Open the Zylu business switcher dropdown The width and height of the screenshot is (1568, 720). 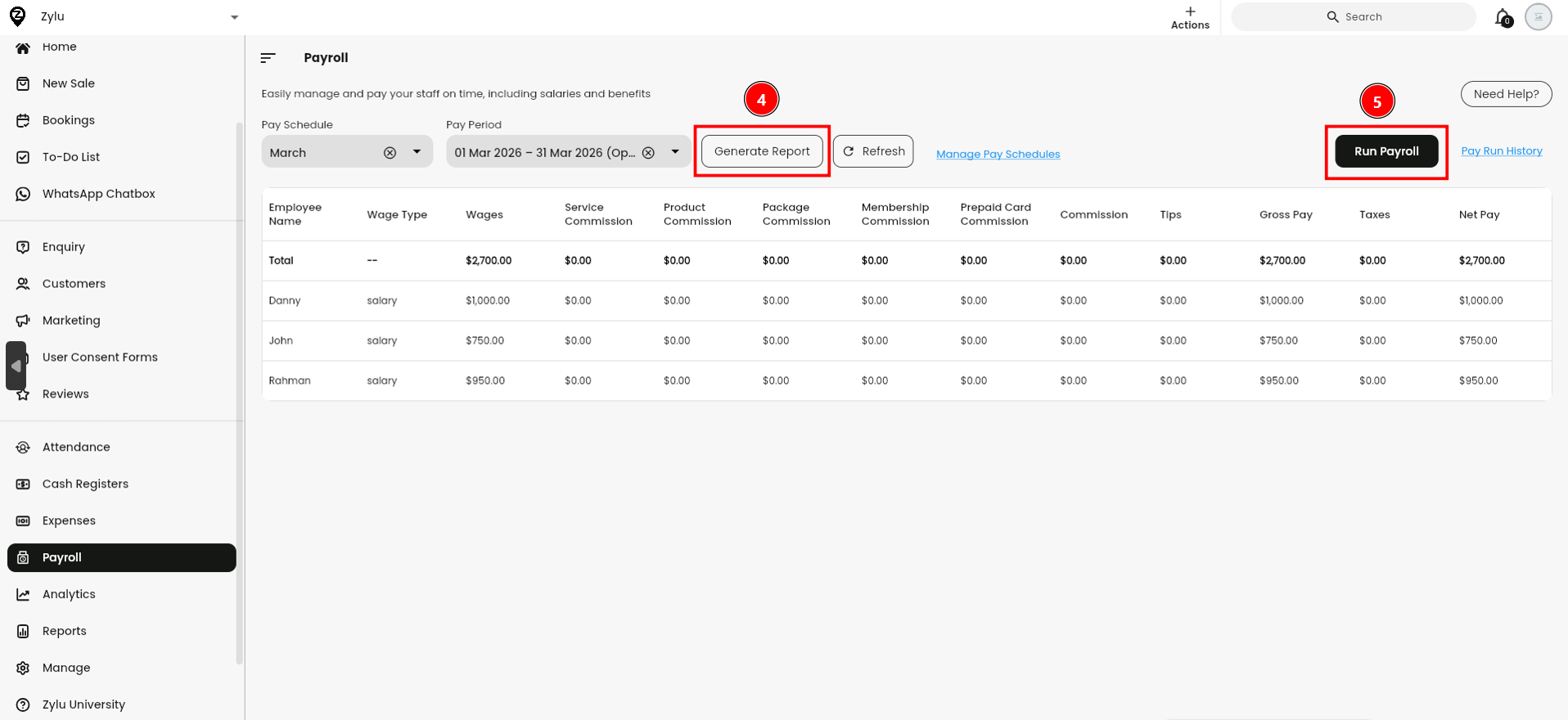click(x=234, y=17)
